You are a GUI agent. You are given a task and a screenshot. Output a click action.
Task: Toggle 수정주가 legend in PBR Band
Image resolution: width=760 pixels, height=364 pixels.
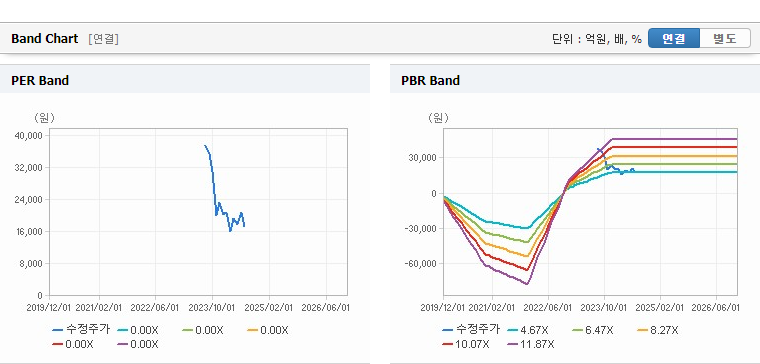tap(471, 330)
